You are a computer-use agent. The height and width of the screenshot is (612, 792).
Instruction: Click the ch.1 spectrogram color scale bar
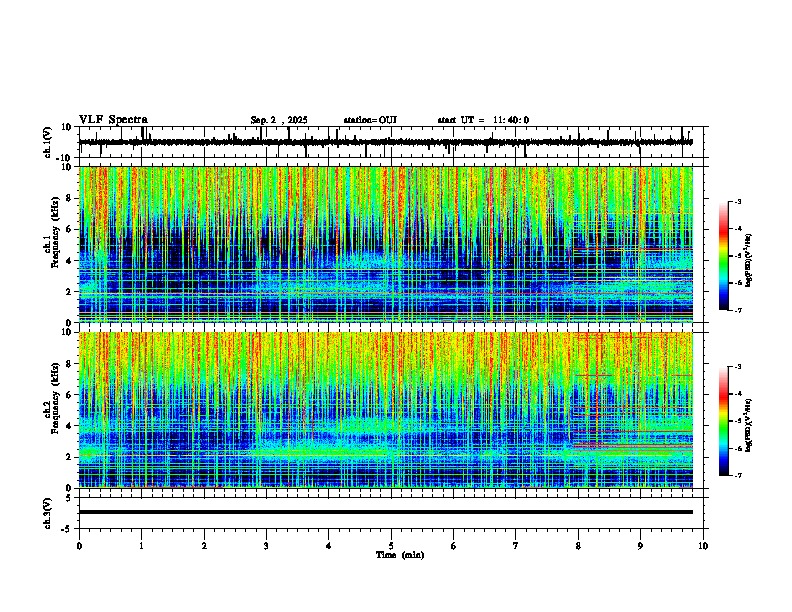(x=724, y=256)
